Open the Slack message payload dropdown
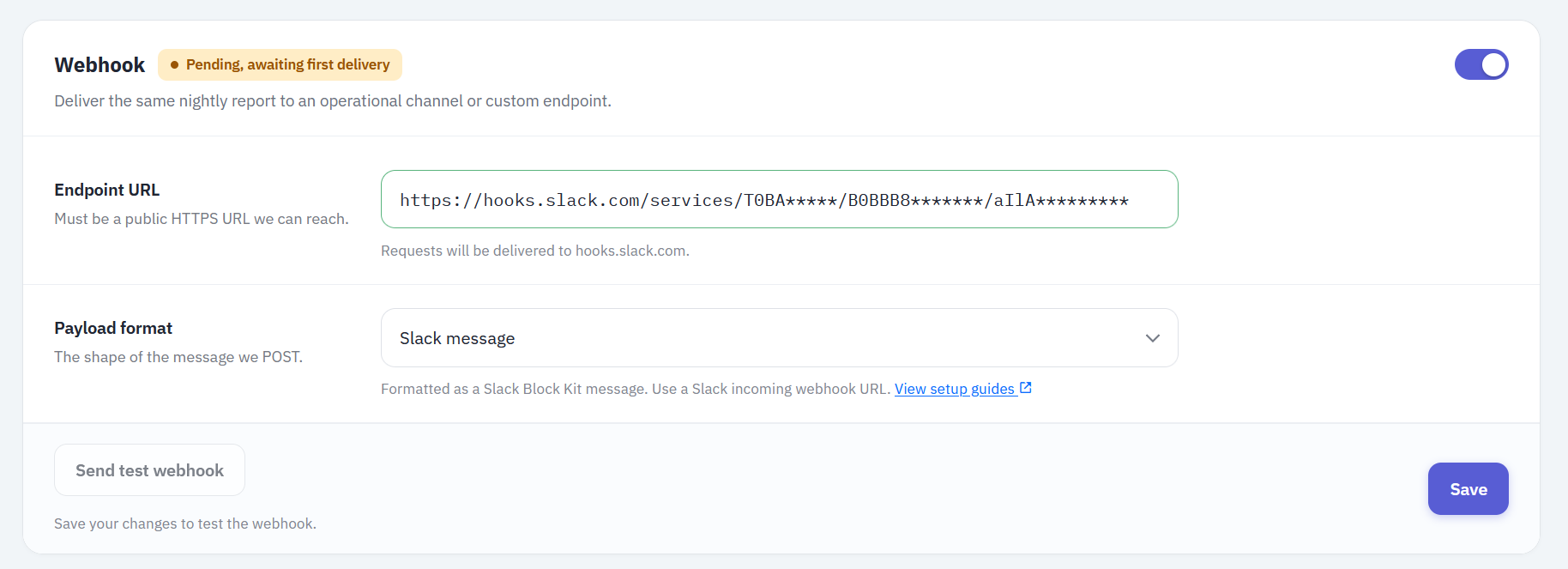Viewport: 1568px width, 569px height. coord(779,338)
